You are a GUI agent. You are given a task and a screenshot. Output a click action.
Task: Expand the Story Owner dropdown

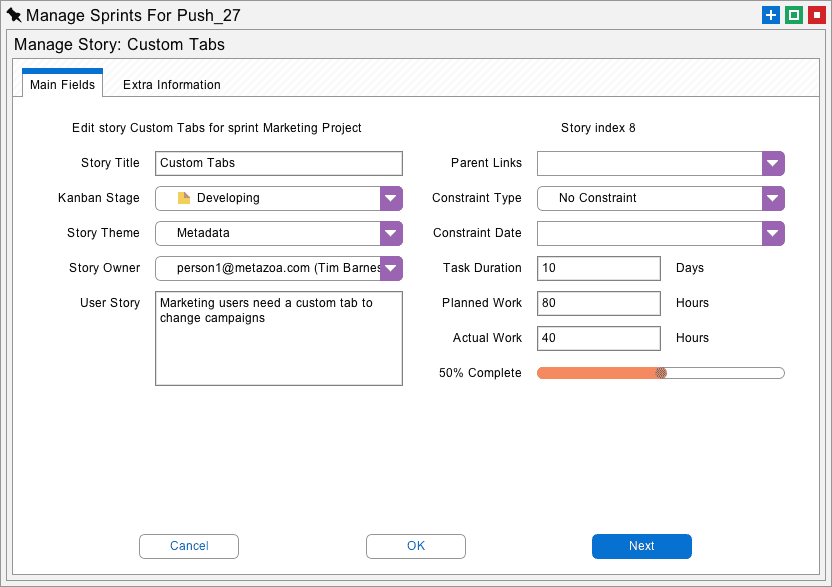[391, 268]
